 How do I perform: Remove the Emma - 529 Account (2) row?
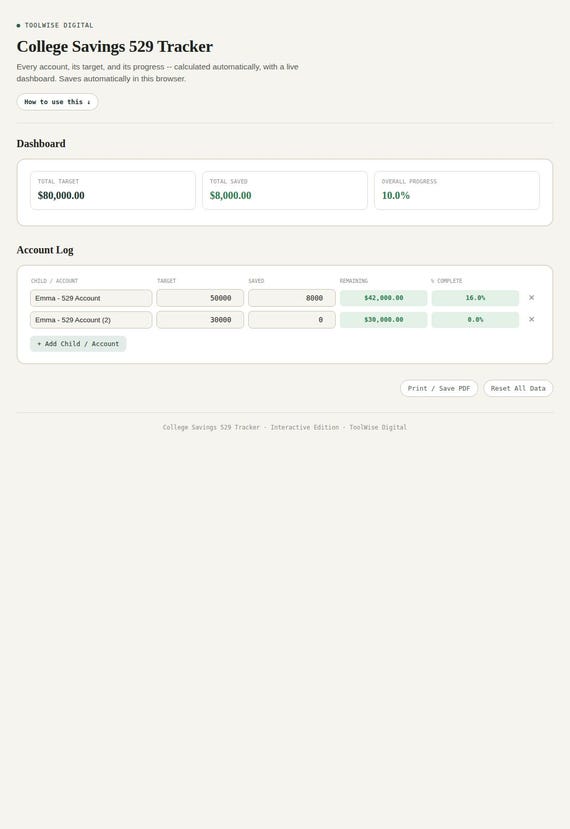point(531,319)
